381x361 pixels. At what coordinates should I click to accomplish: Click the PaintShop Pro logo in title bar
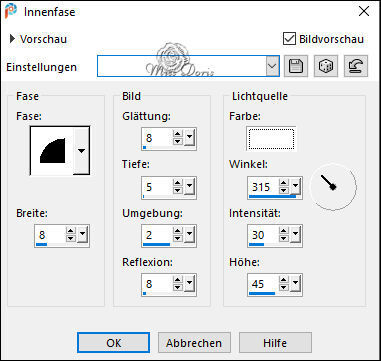click(12, 12)
